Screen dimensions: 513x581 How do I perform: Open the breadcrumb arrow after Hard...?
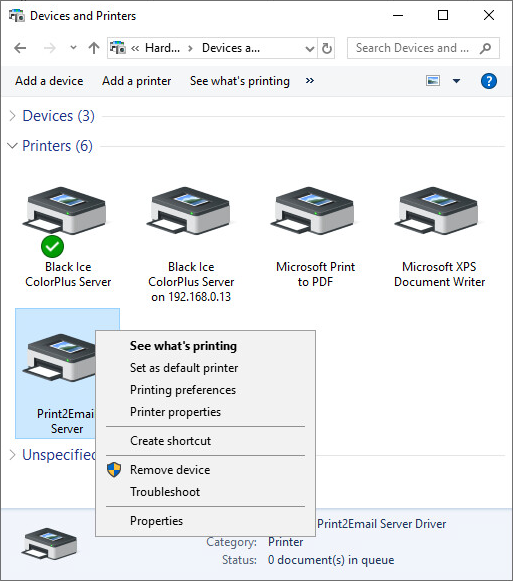190,49
